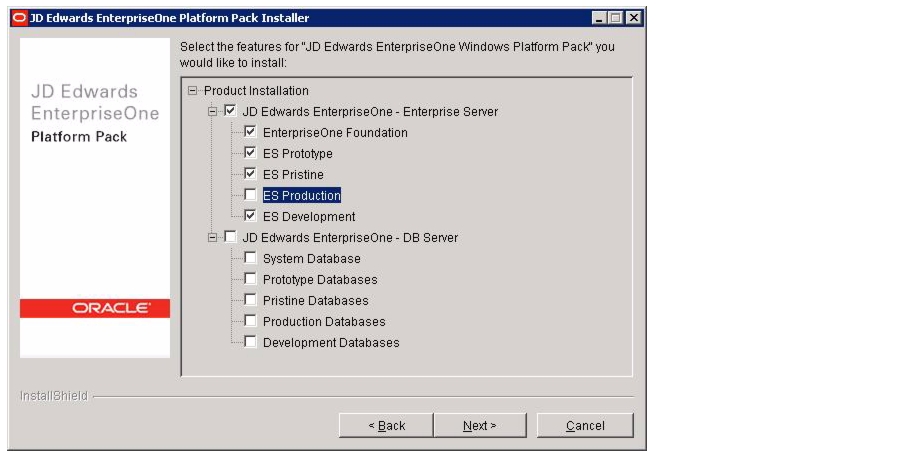This screenshot has width=900, height=460.
Task: Check the ES Production checkbox
Action: tap(250, 195)
